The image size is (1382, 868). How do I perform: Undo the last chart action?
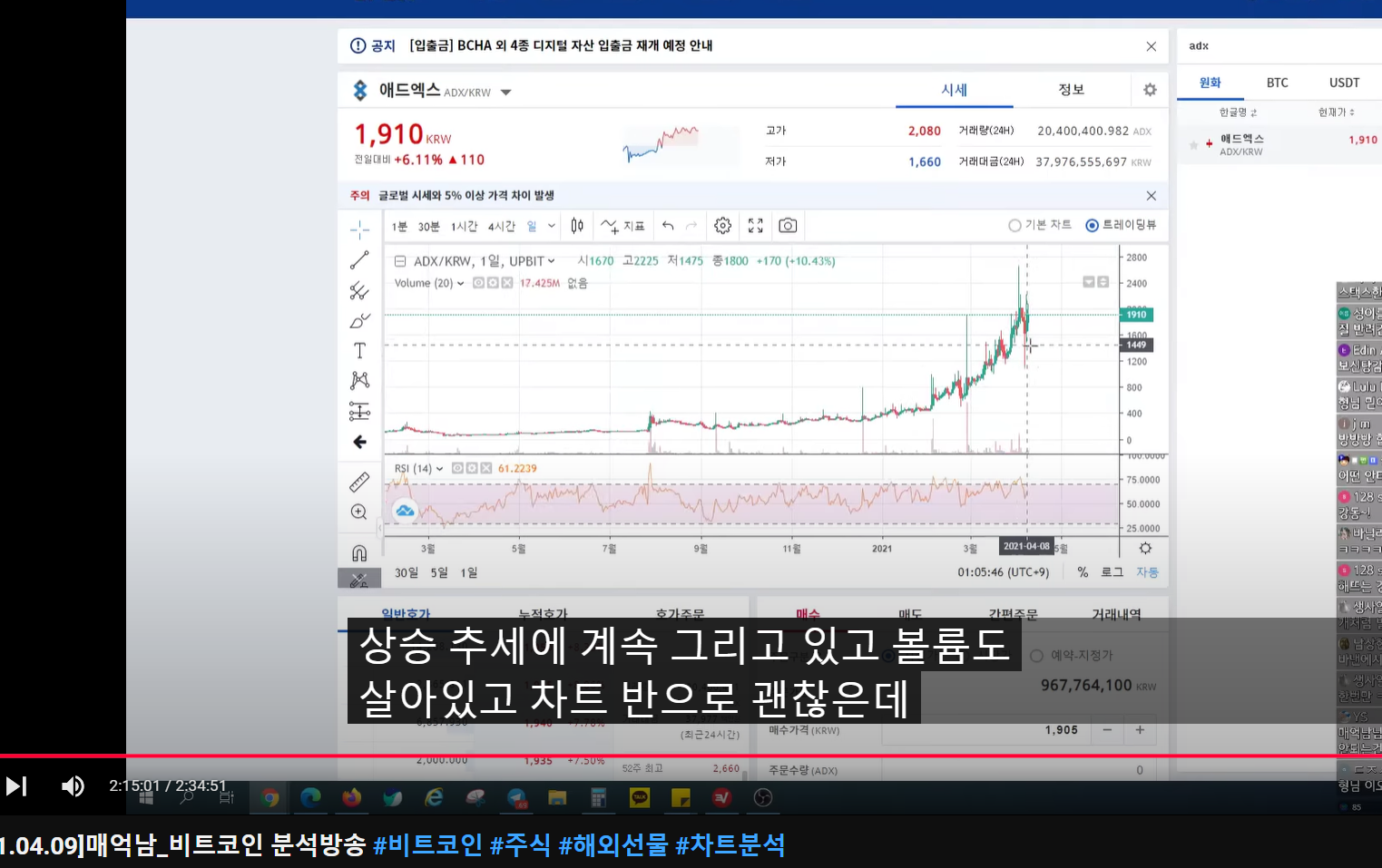tap(668, 226)
